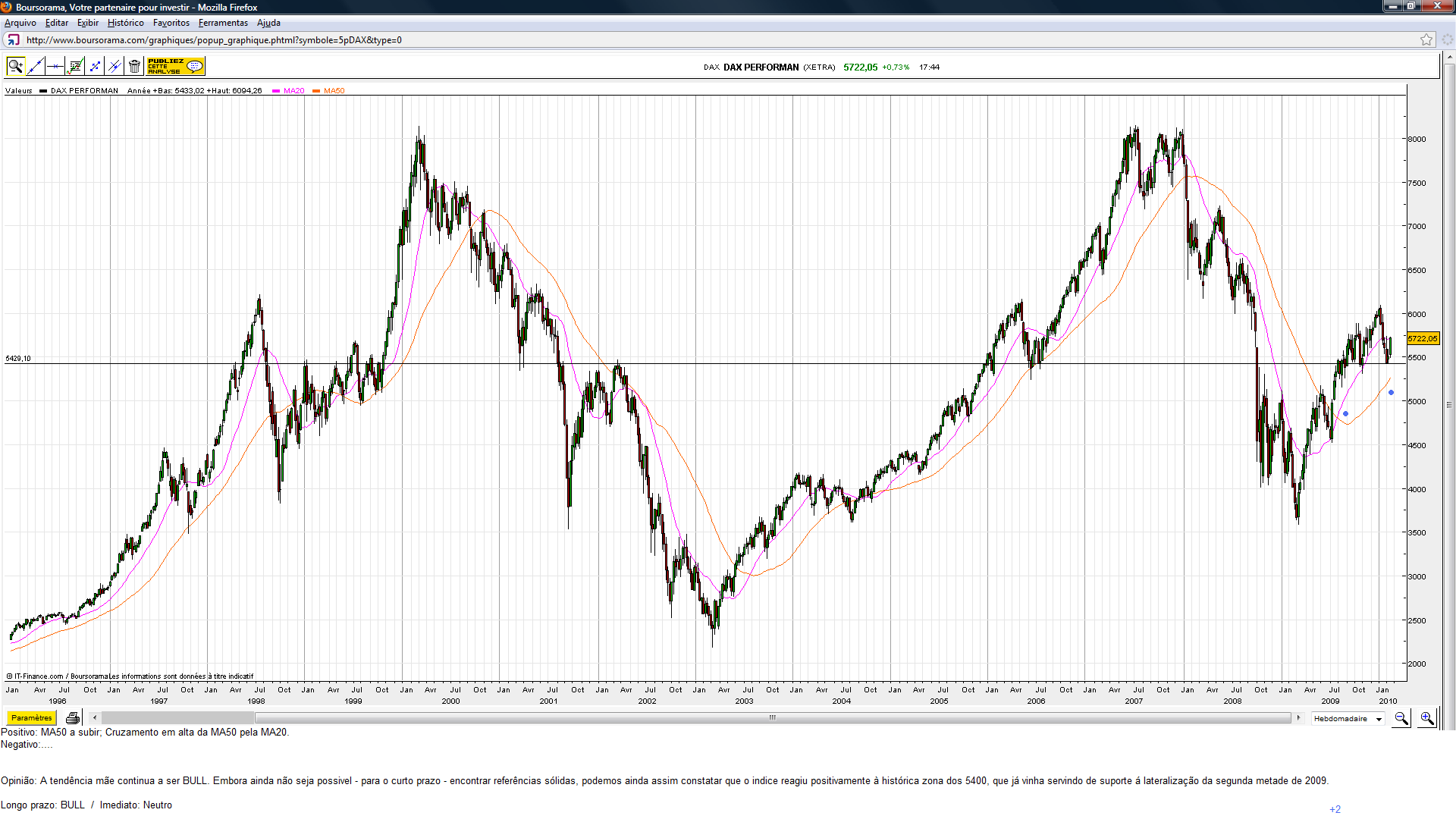Click the MA50 legend label
Screen dimensions: 1456x819
334,91
